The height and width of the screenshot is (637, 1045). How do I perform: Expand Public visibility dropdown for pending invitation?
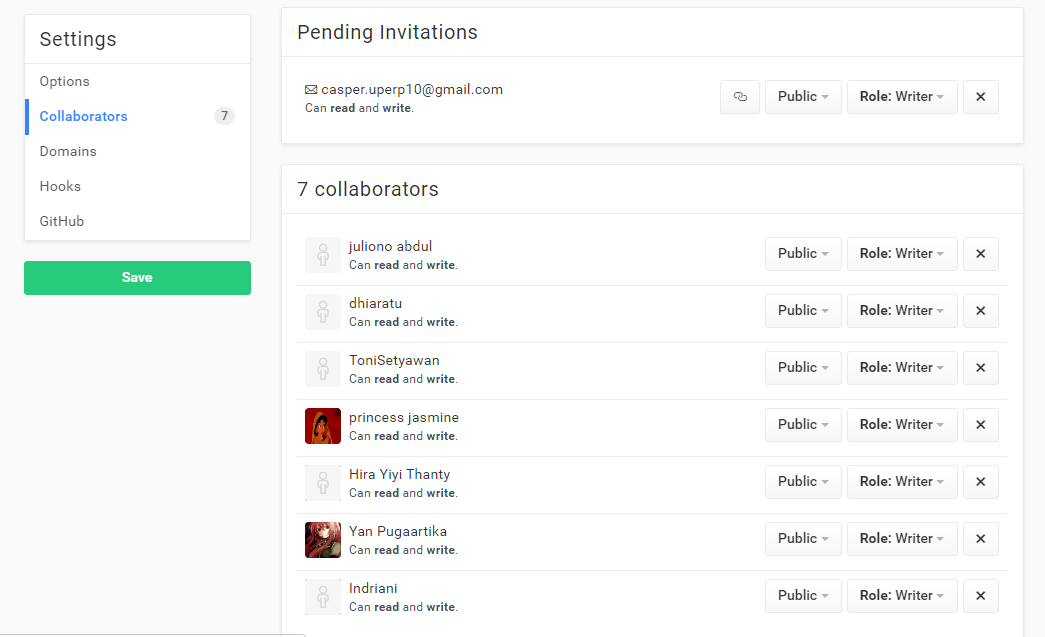tap(803, 97)
